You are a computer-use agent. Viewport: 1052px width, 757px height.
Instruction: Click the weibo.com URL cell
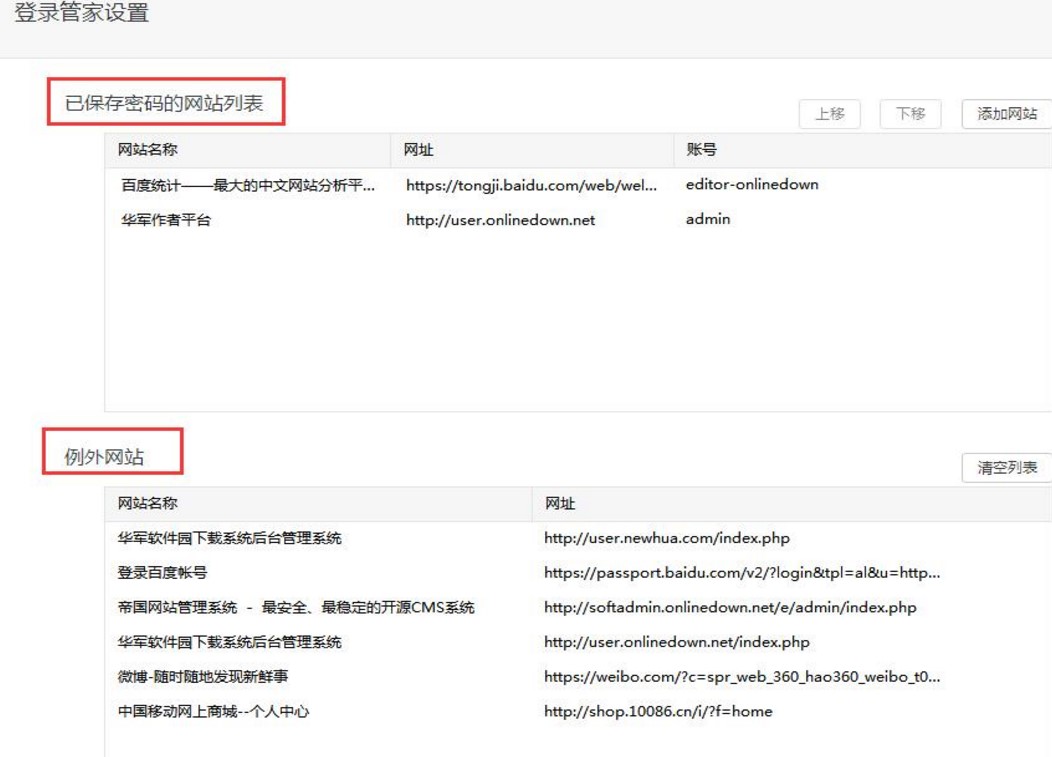pyautogui.click(x=742, y=677)
